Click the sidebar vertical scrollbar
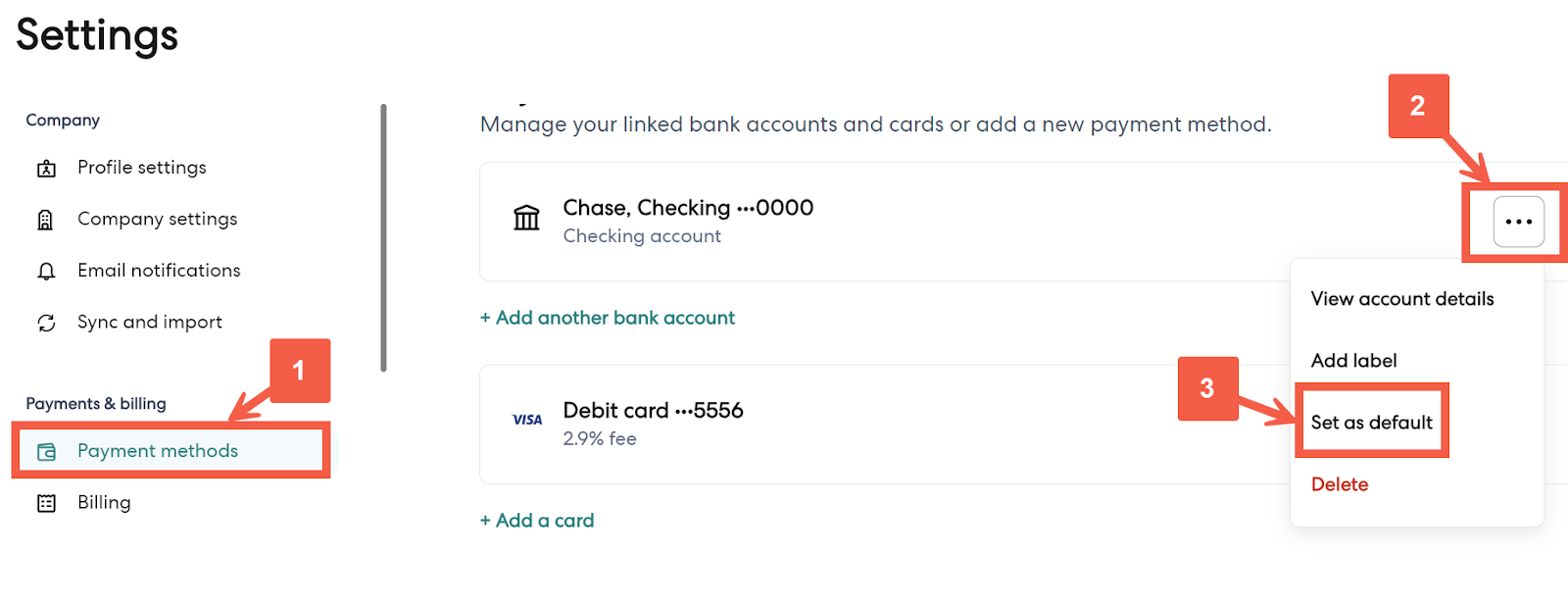Screen dimensions: 1568x604 click(x=383, y=237)
